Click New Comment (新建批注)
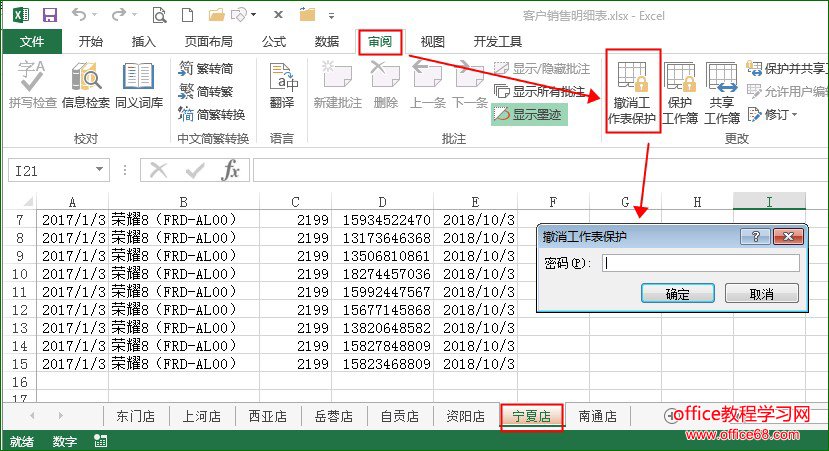 [337, 84]
